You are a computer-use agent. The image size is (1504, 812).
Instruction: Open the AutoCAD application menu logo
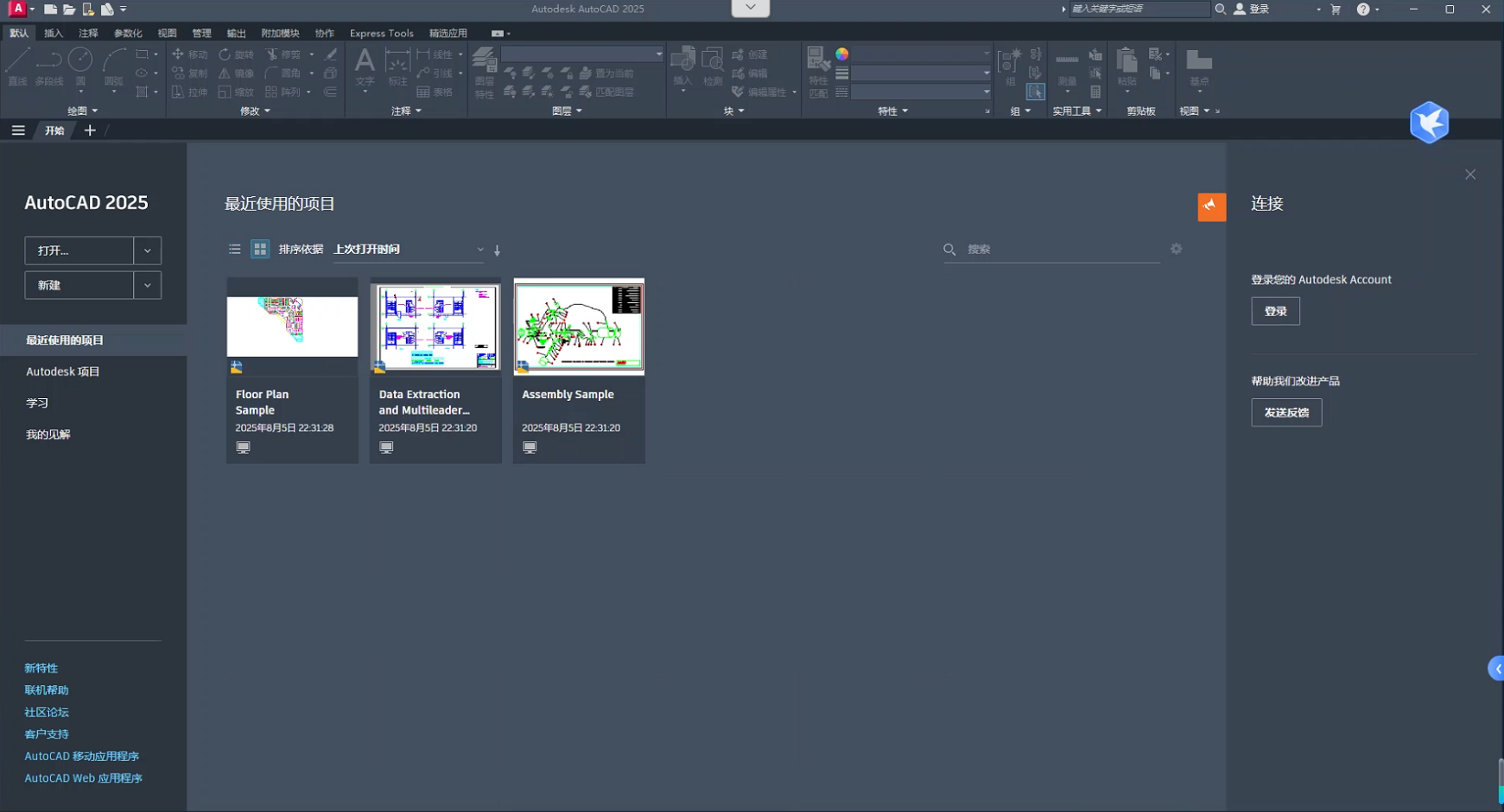pos(17,9)
